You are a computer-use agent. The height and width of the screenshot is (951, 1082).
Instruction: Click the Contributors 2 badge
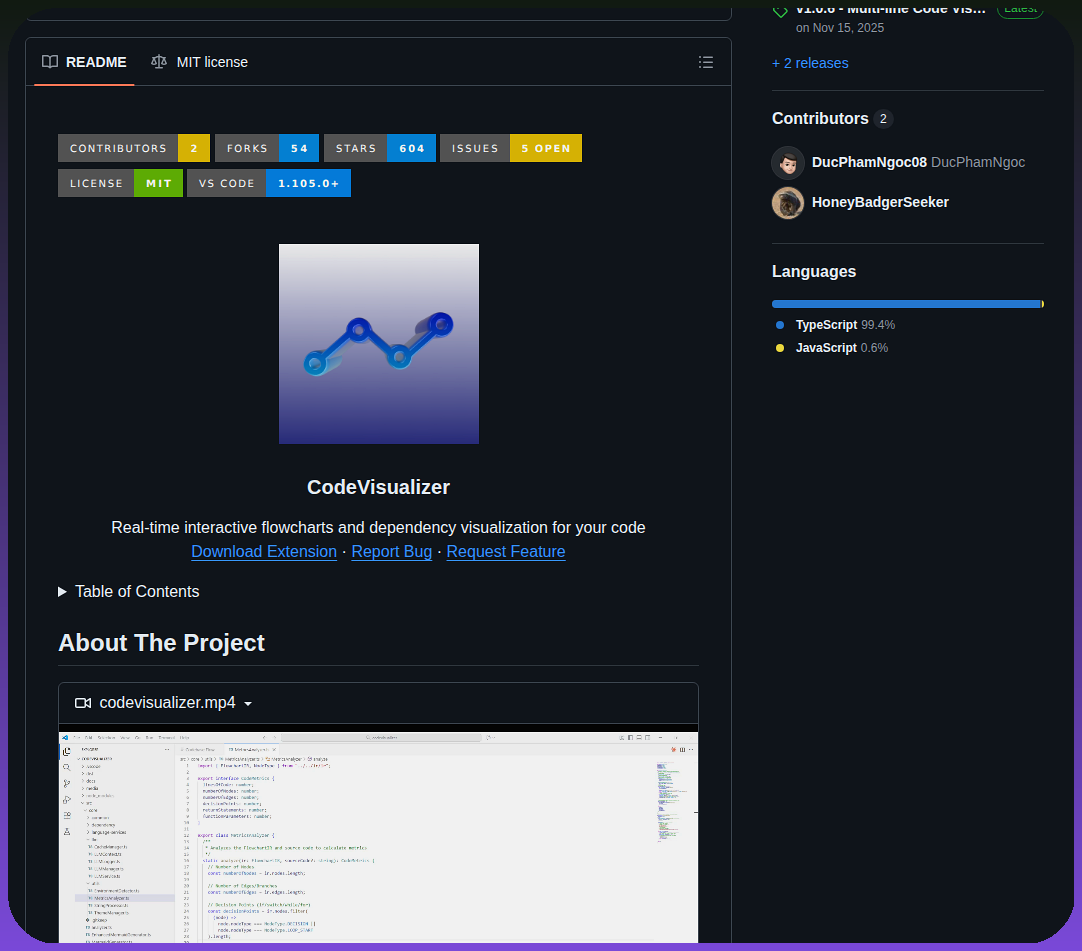[134, 148]
